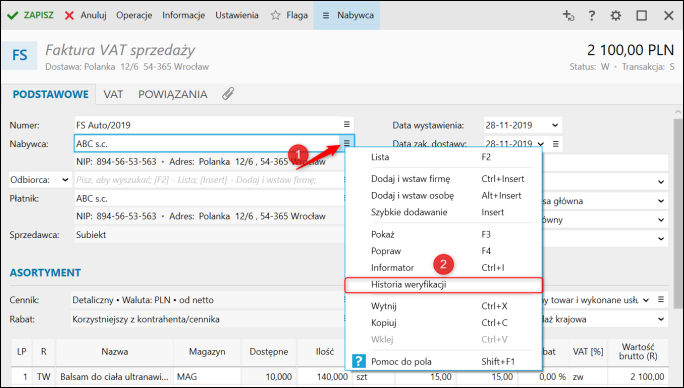Expand the dropdown right of Sprzedawca row
This screenshot has height=388, width=684.
(661, 239)
